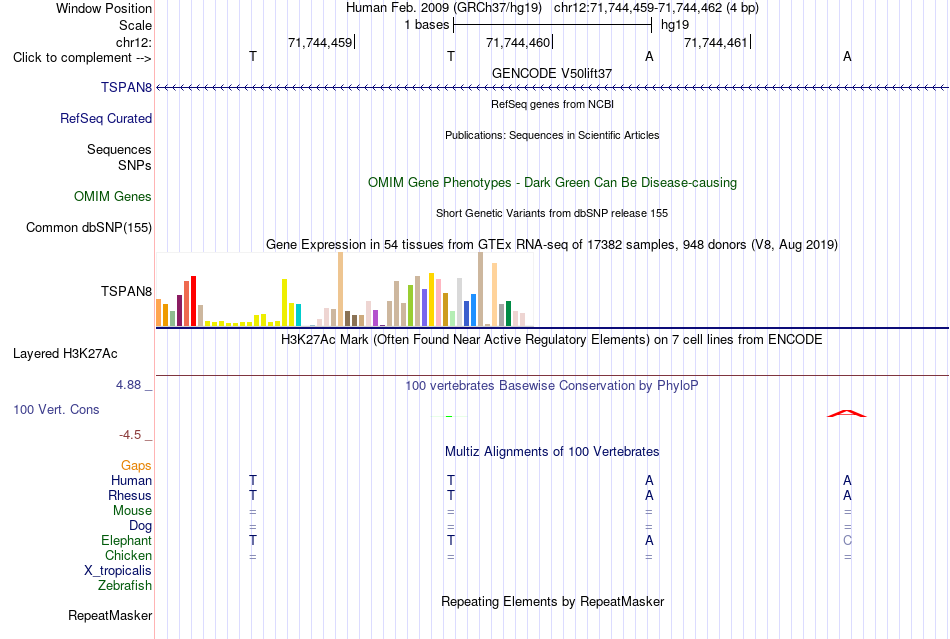Click the TSPAN8 GTEx expression label
950x639 pixels.
click(126, 291)
